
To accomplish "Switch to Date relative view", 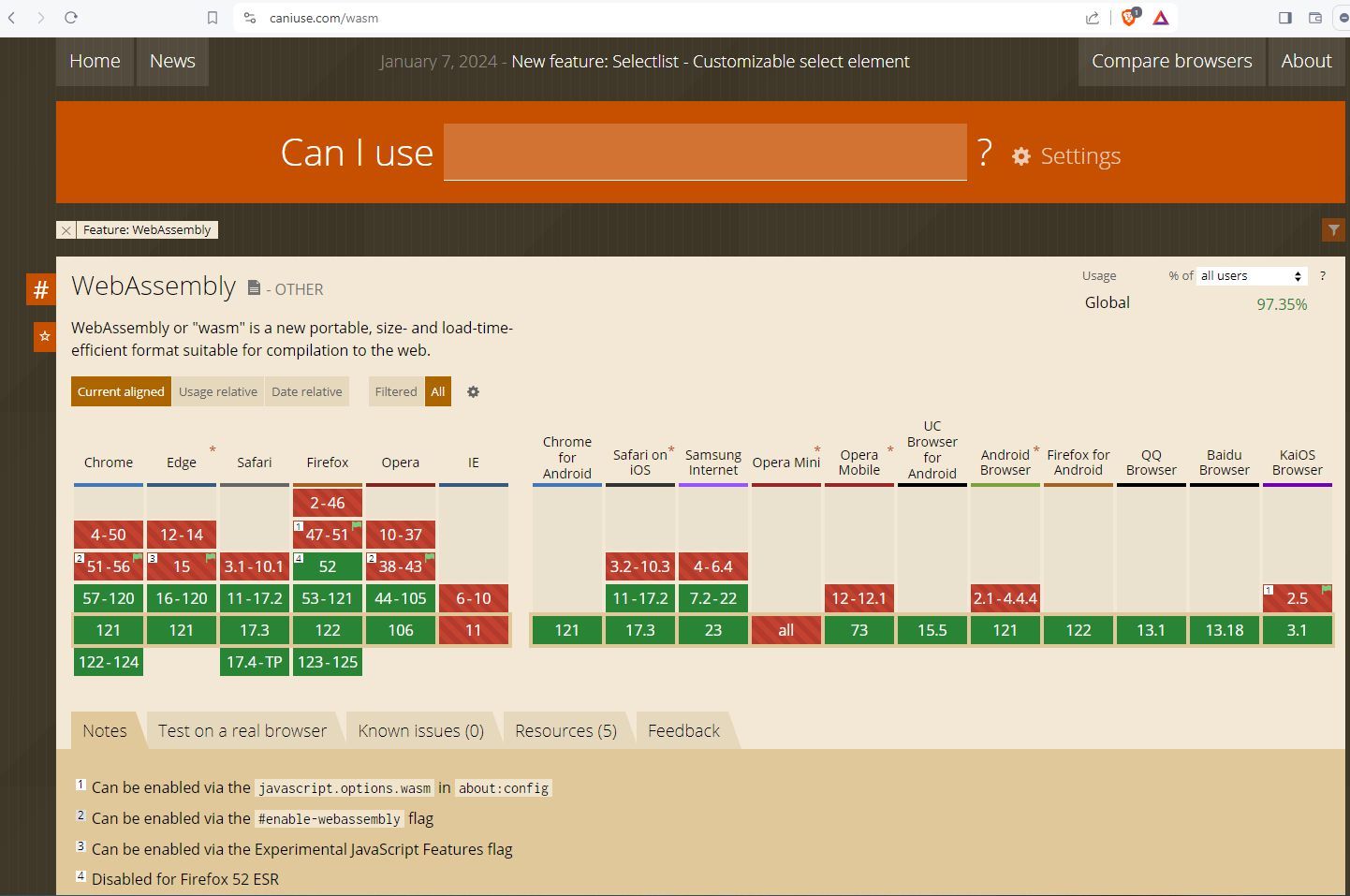I will [x=307, y=392].
